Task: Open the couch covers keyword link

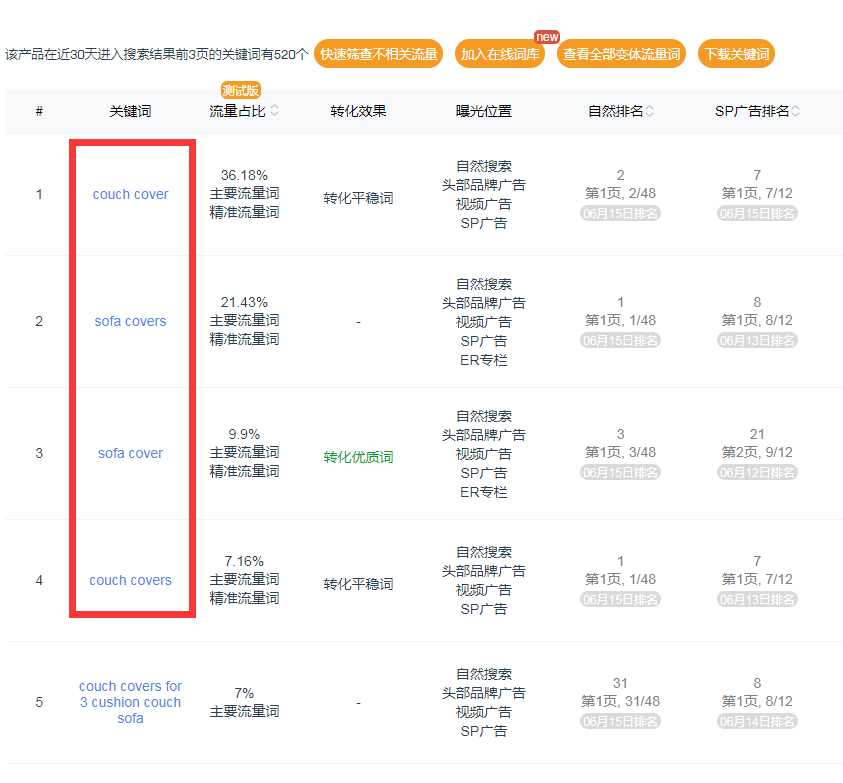Action: pos(131,580)
